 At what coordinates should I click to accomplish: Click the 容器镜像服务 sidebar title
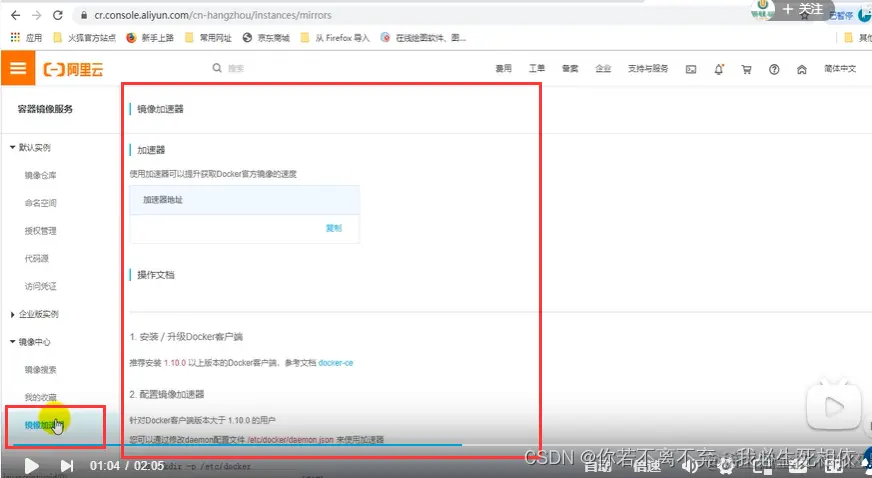pyautogui.click(x=45, y=109)
